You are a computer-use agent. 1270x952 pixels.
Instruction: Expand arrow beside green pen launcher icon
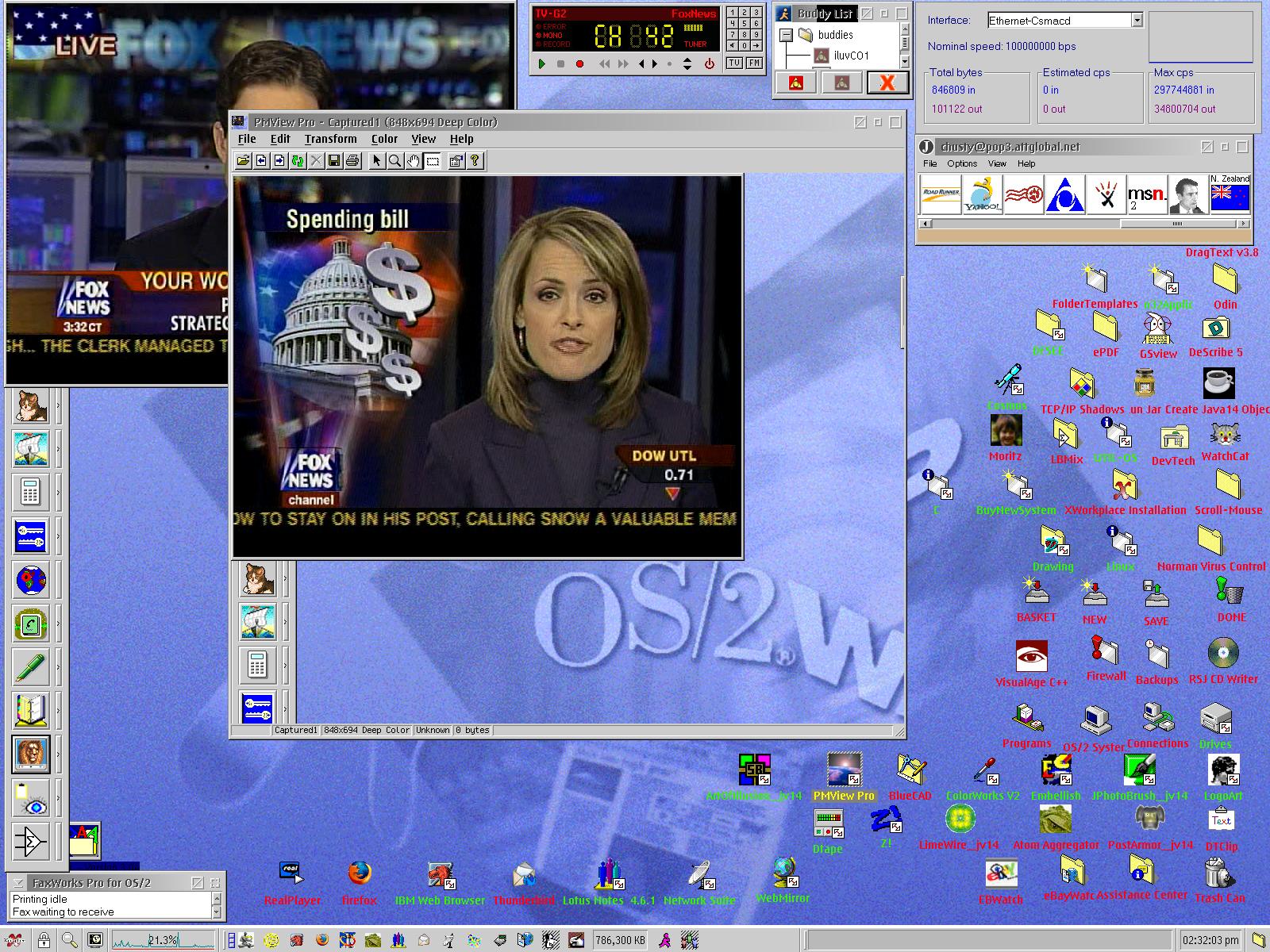[58, 667]
